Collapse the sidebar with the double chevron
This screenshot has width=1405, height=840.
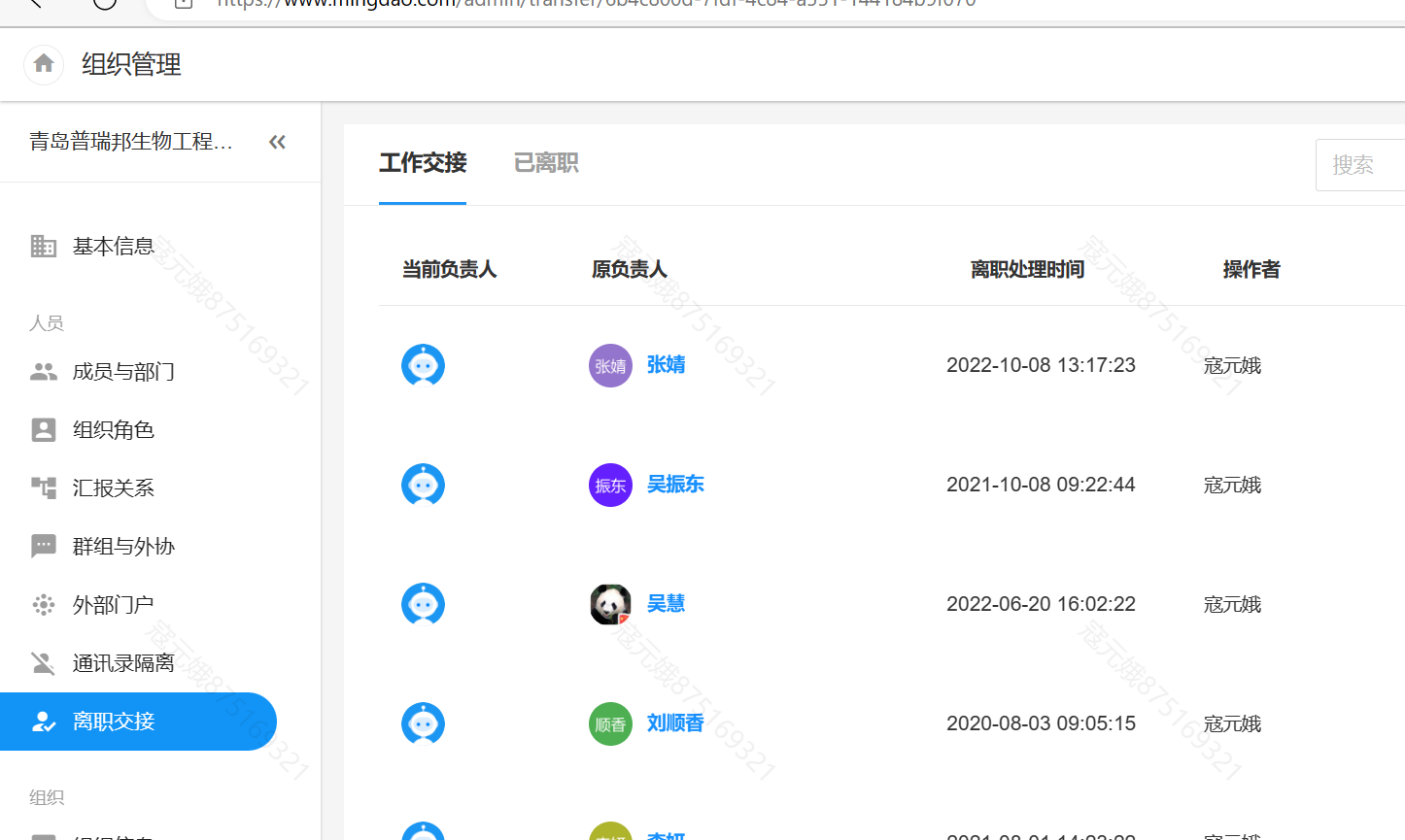coord(277,141)
